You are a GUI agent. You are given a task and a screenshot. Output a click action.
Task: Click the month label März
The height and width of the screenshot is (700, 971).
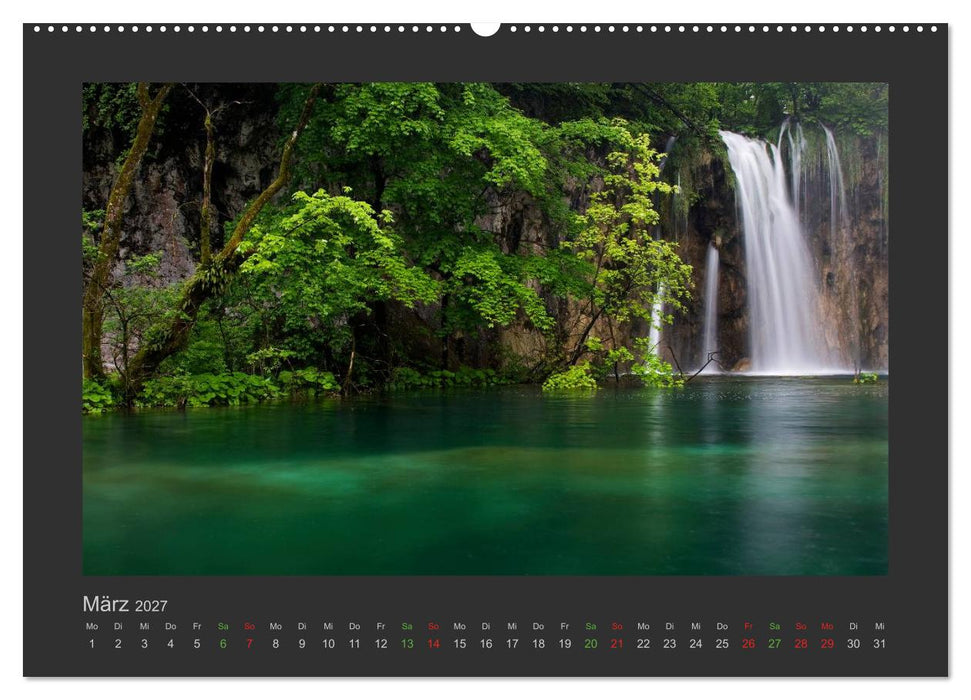tap(106, 604)
